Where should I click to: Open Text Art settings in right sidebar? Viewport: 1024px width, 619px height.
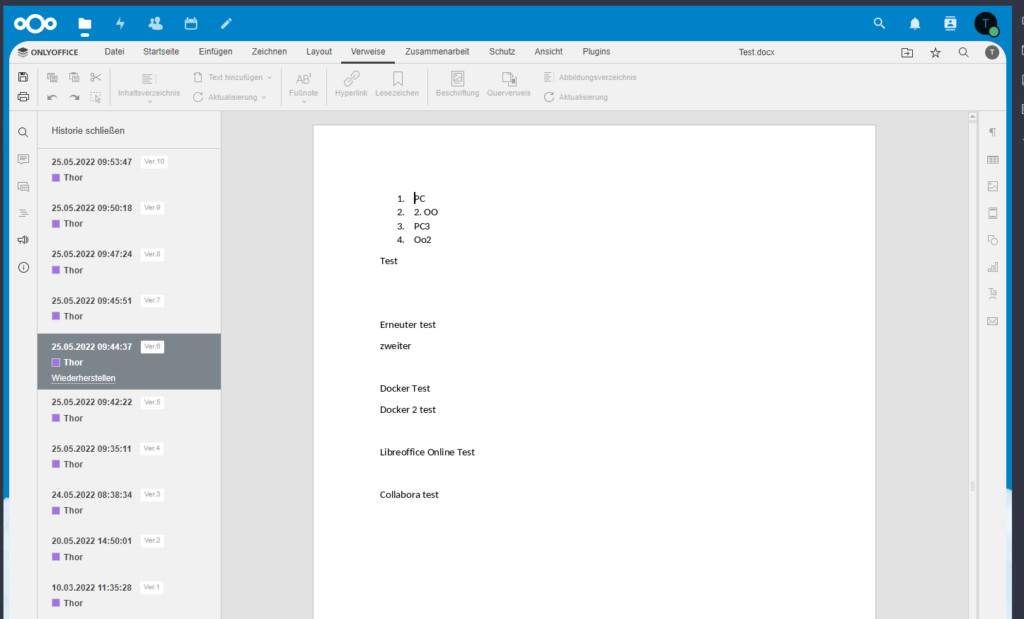coord(993,293)
